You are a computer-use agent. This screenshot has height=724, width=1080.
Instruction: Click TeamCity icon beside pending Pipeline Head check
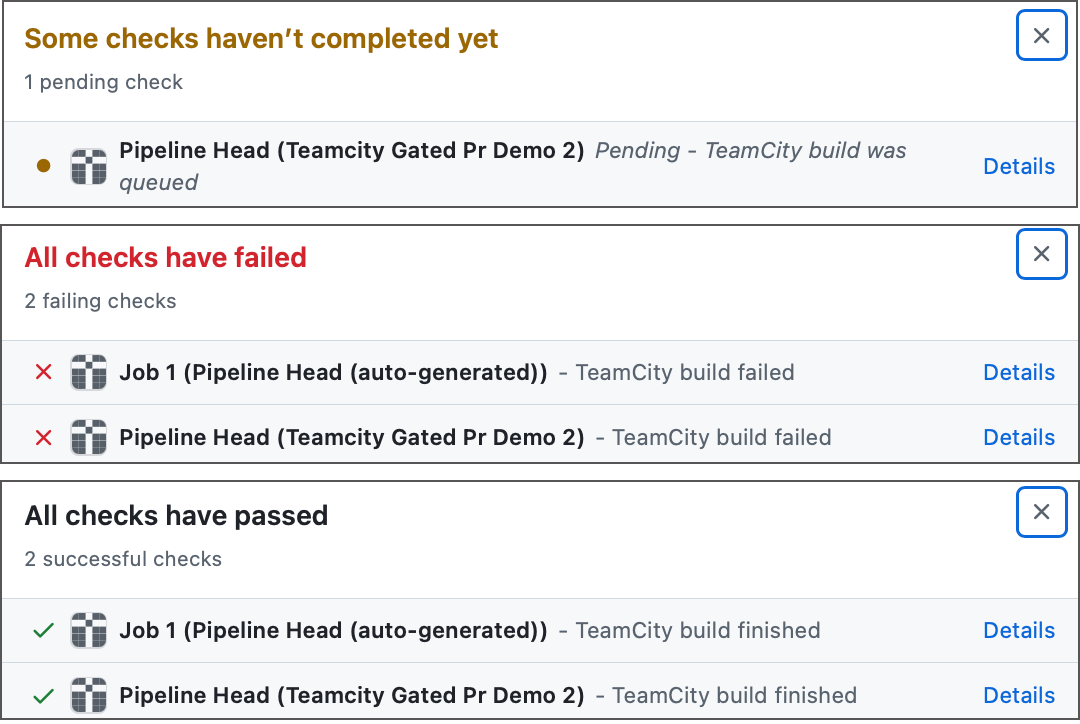coord(89,166)
